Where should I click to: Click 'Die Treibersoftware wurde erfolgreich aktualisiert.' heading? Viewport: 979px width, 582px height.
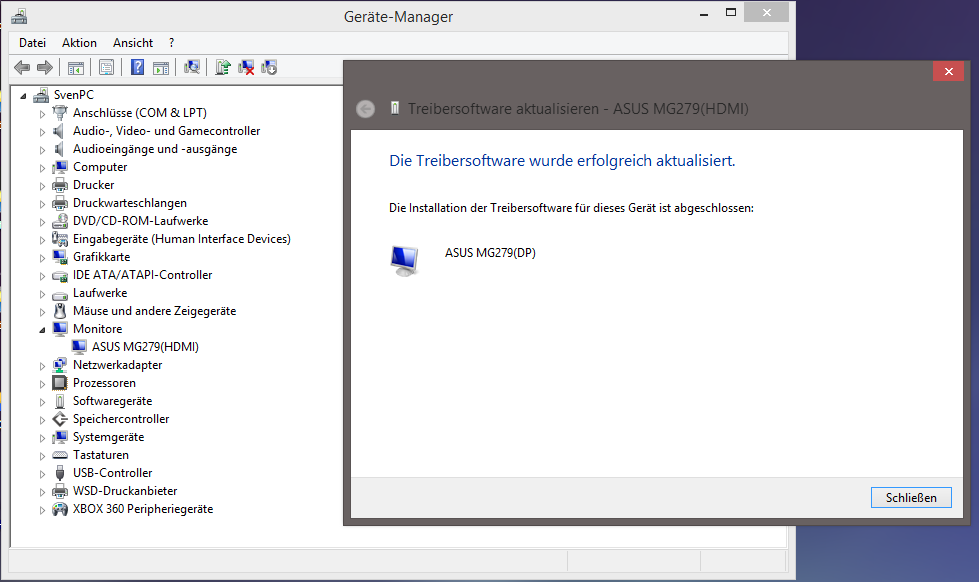(x=562, y=160)
